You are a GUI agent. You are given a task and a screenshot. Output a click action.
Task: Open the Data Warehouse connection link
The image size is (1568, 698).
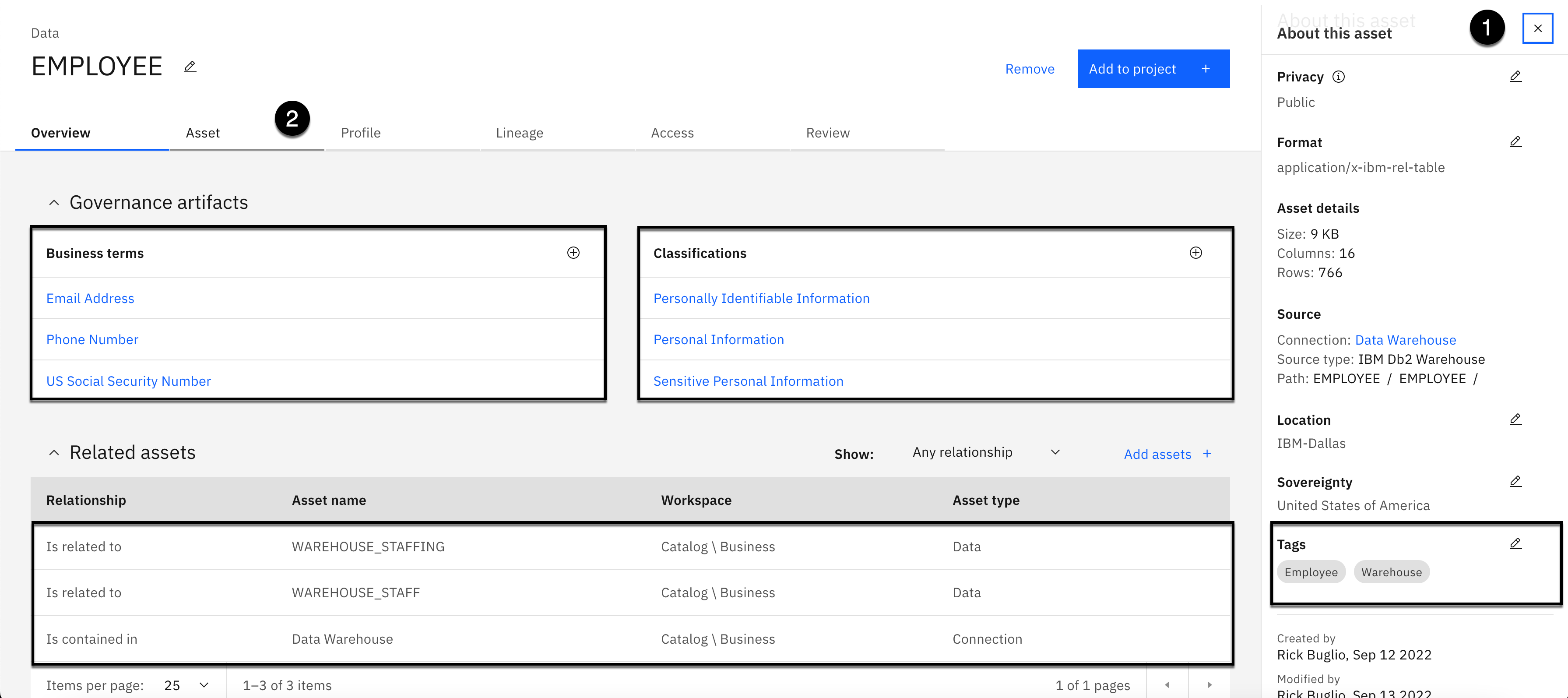click(x=1405, y=340)
